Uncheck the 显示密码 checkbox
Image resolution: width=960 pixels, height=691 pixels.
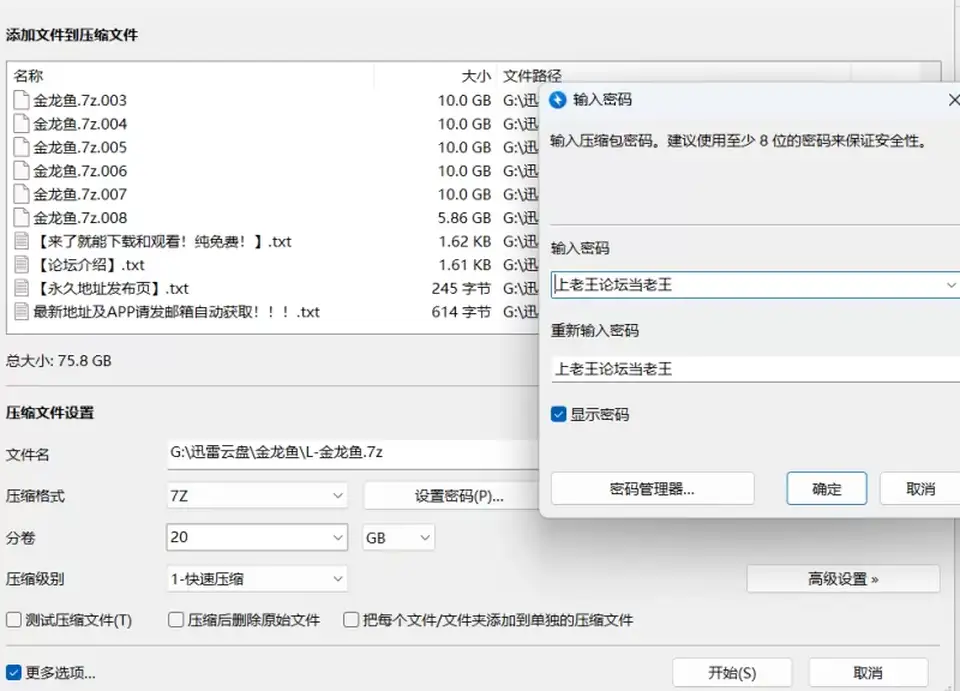coord(558,414)
